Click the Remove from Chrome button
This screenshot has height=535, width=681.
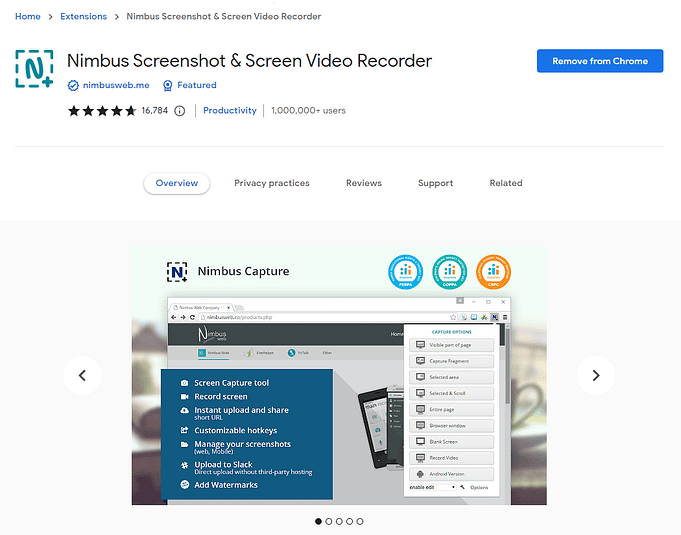[x=600, y=61]
